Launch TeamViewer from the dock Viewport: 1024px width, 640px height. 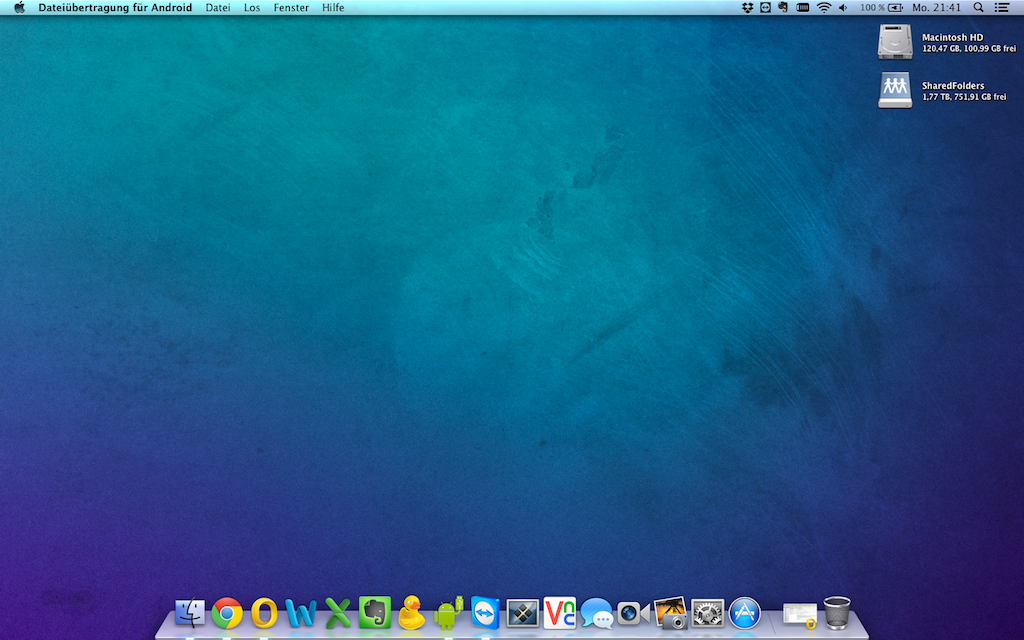tap(486, 612)
